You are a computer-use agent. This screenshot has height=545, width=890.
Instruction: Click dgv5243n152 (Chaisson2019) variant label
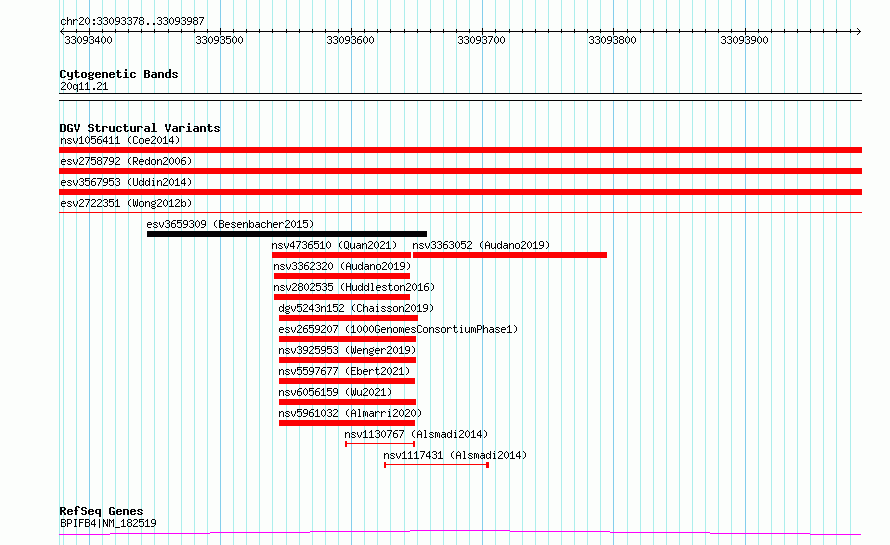(x=356, y=308)
